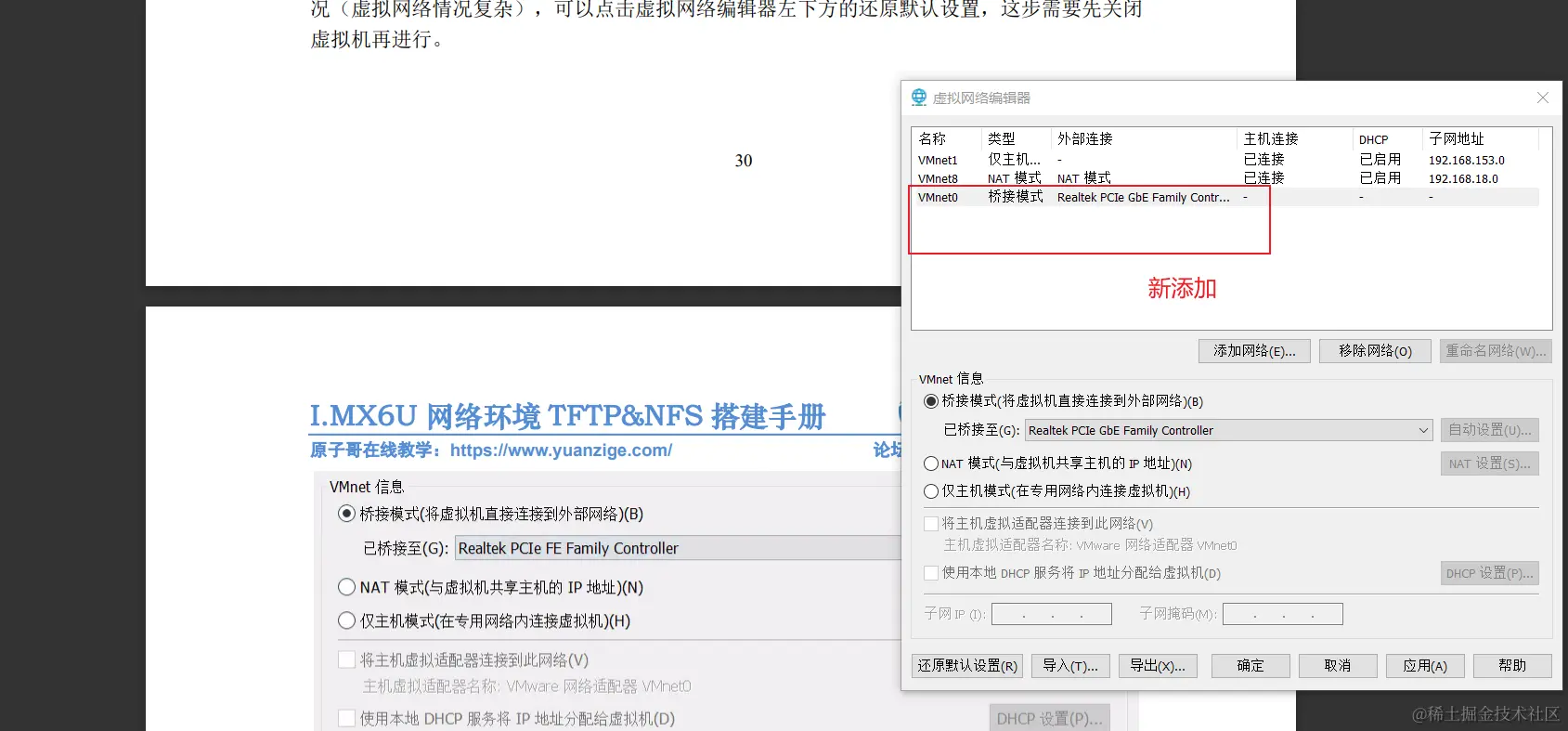This screenshot has height=731, width=1568.
Task: Click the 取消 button
Action: tap(1338, 666)
